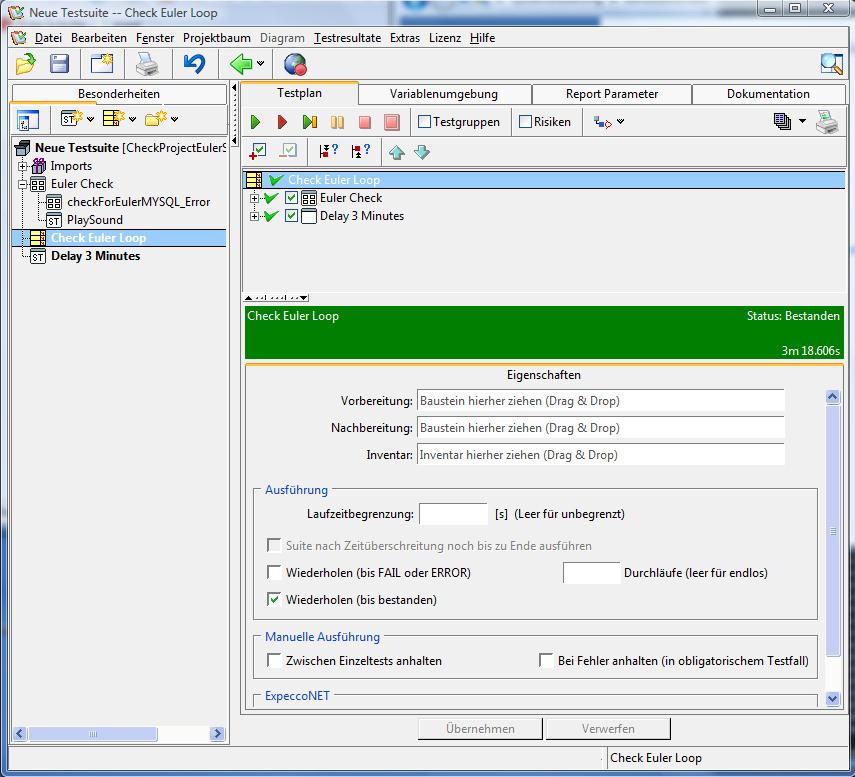This screenshot has height=777, width=855.
Task: Uncheck Wiederholen (bis bestanden)
Action: (275, 600)
